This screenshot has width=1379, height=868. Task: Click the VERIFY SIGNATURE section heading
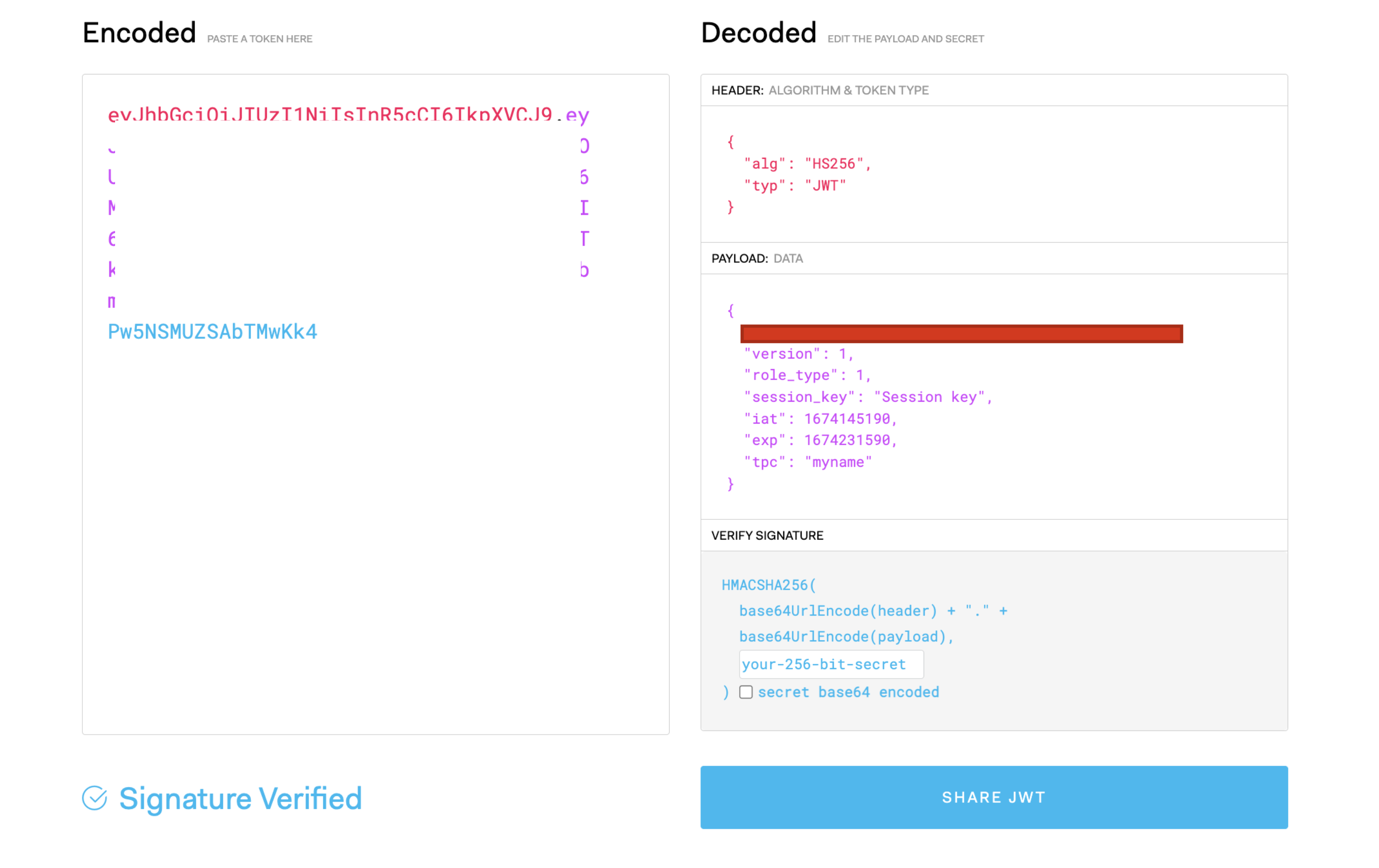pyautogui.click(x=767, y=535)
